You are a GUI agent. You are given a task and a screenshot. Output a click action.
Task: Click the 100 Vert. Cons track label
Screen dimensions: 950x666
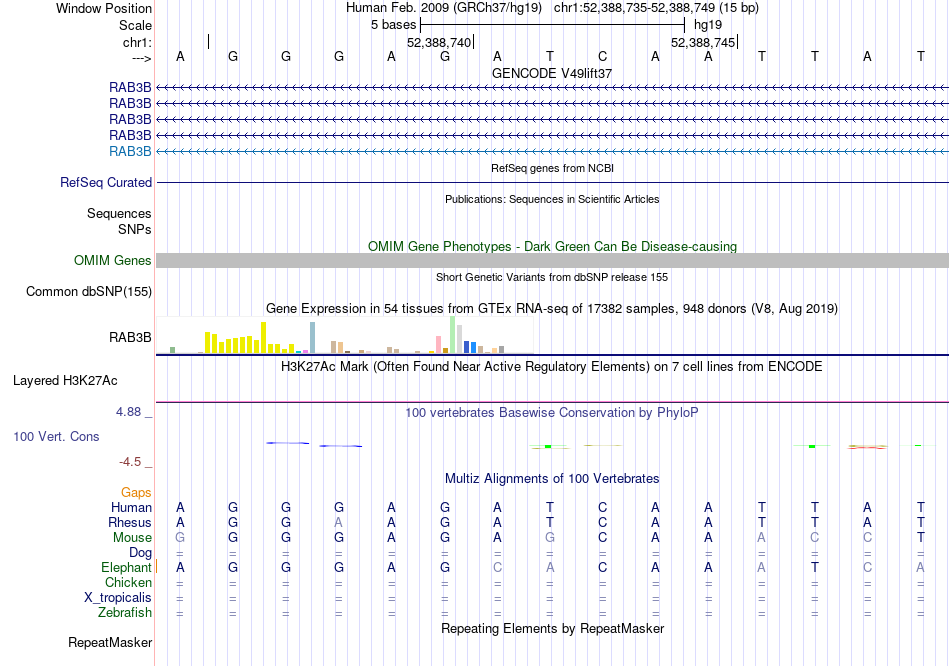coord(56,437)
